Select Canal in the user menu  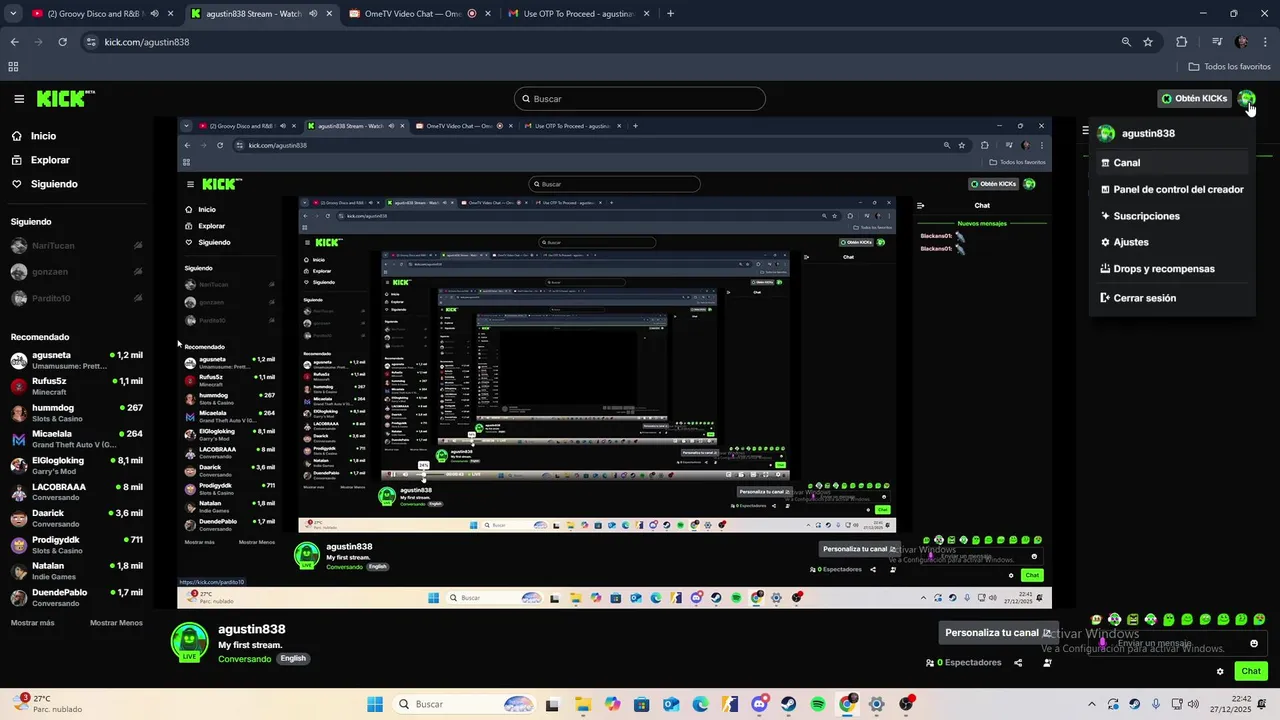(1170, 163)
